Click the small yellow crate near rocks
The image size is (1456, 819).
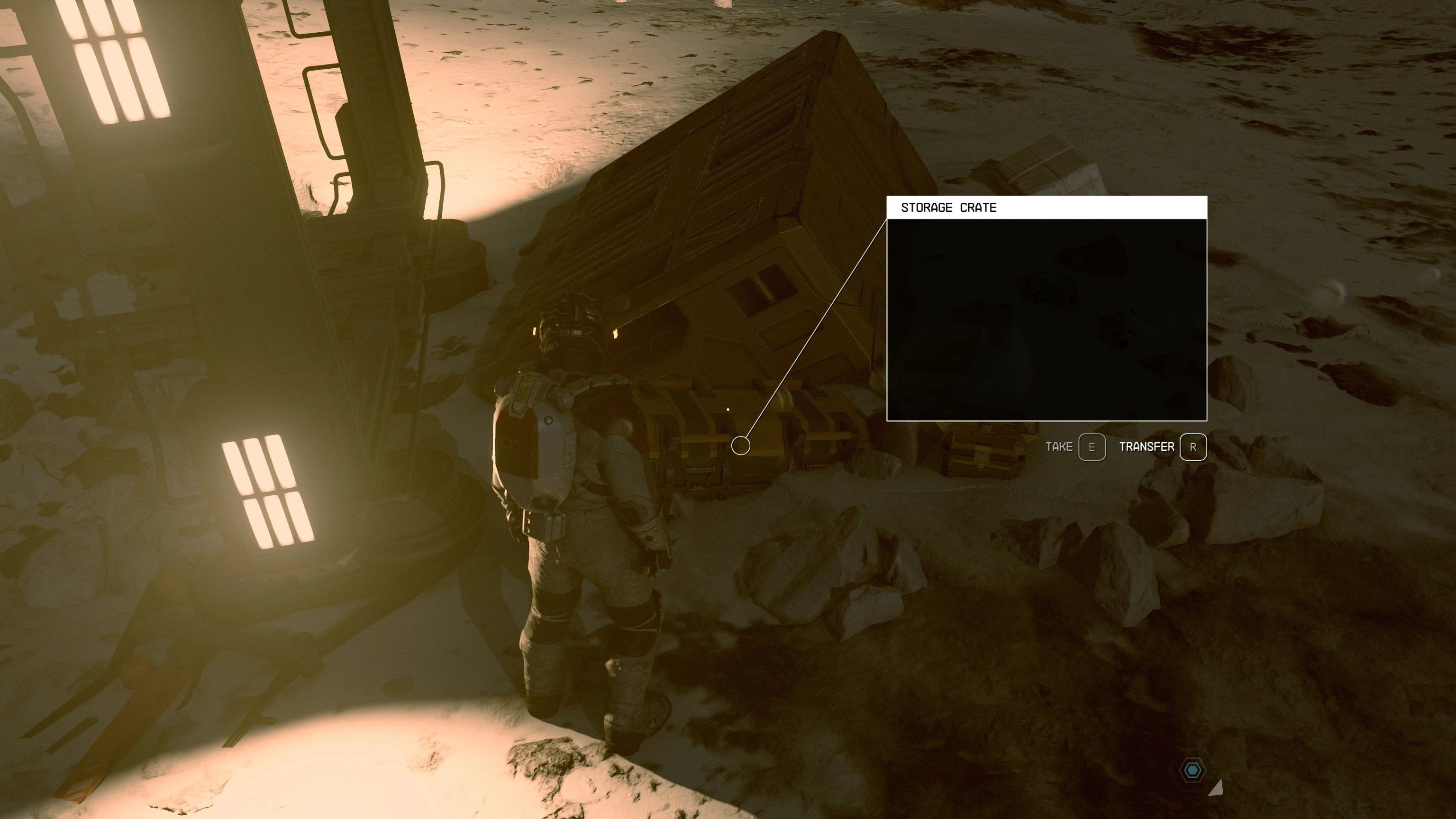coord(983,455)
